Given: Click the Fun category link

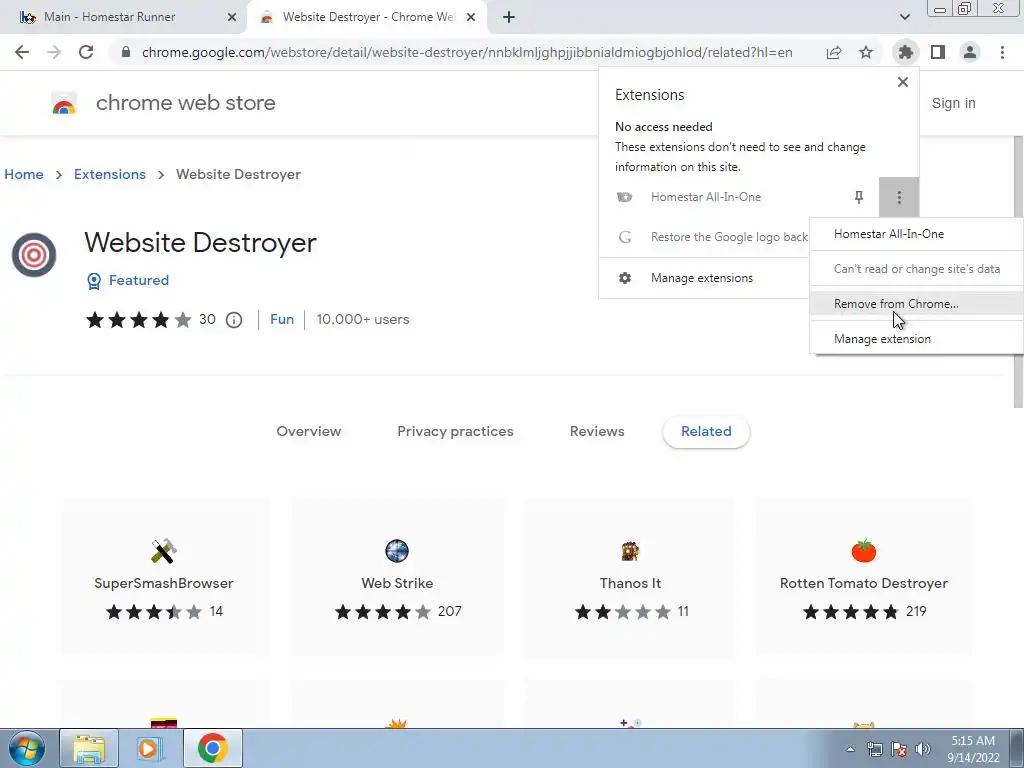Looking at the screenshot, I should [x=282, y=320].
